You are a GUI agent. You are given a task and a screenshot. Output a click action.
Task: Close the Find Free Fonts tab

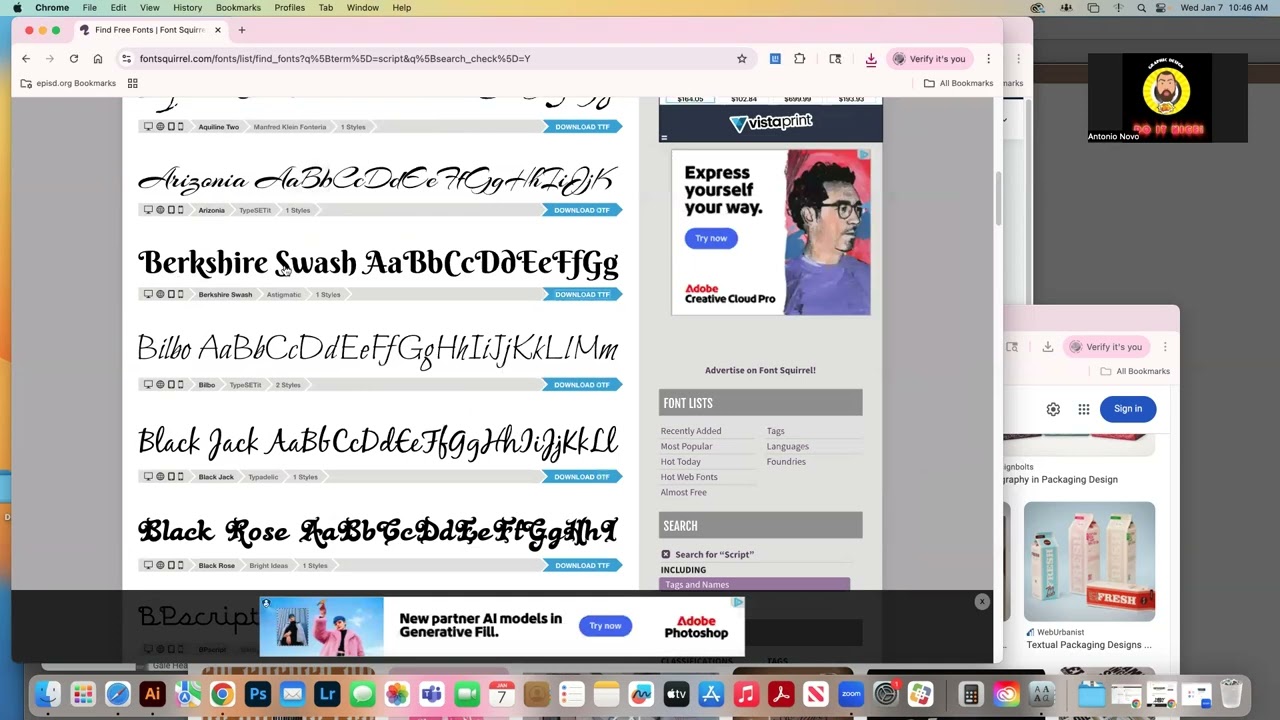click(217, 30)
